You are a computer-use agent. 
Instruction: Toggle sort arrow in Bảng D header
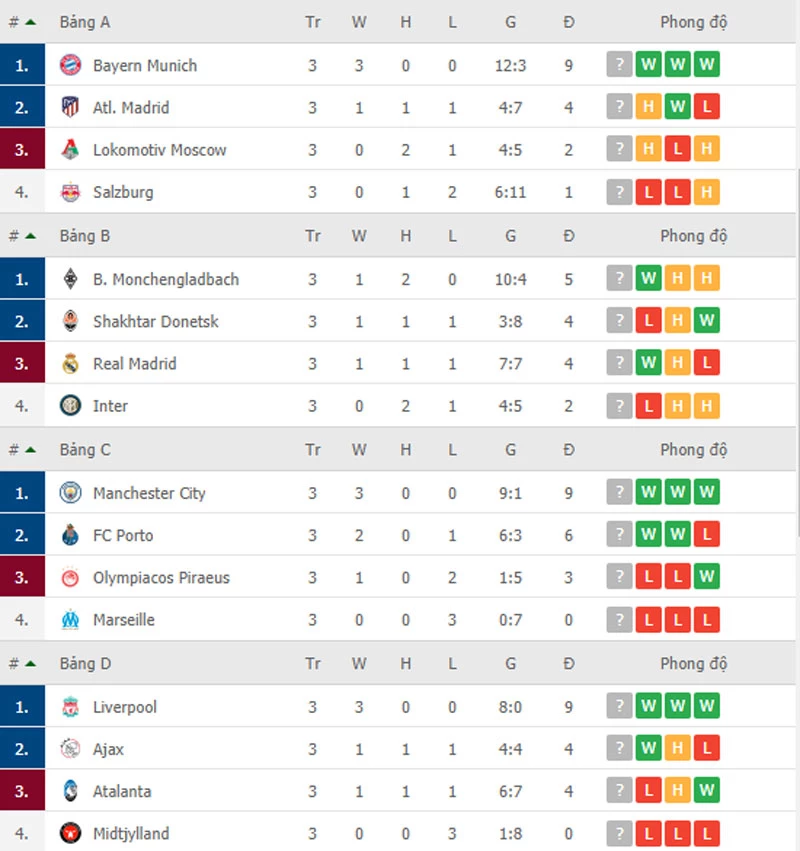coord(30,664)
